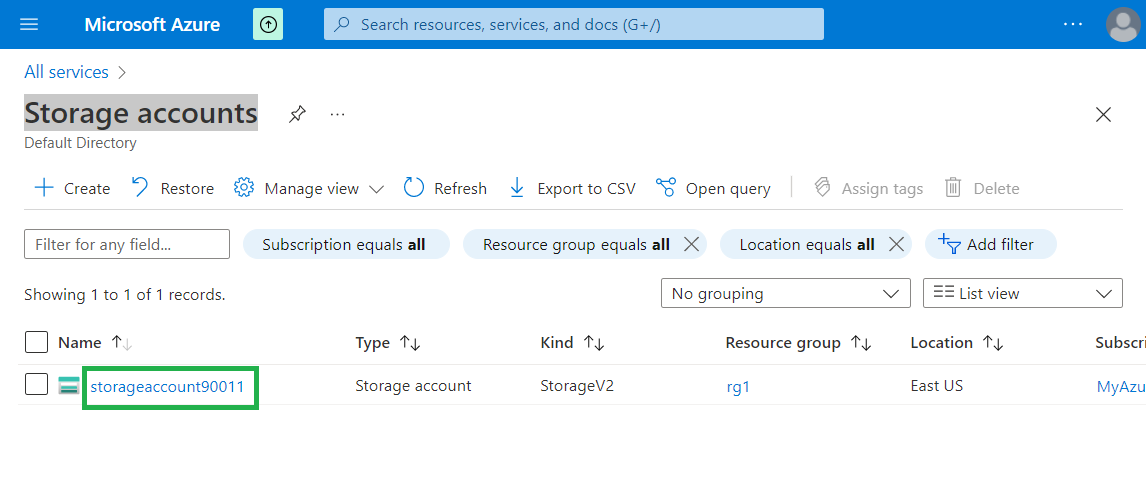1146x484 pixels.
Task: Open the No grouping dropdown
Action: (x=786, y=293)
